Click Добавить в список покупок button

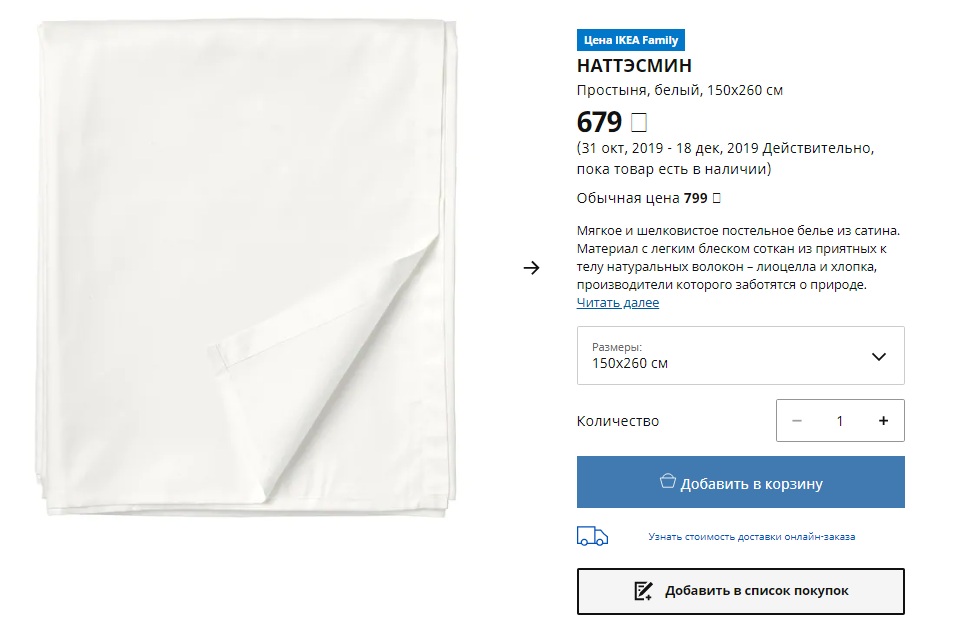[x=740, y=591]
